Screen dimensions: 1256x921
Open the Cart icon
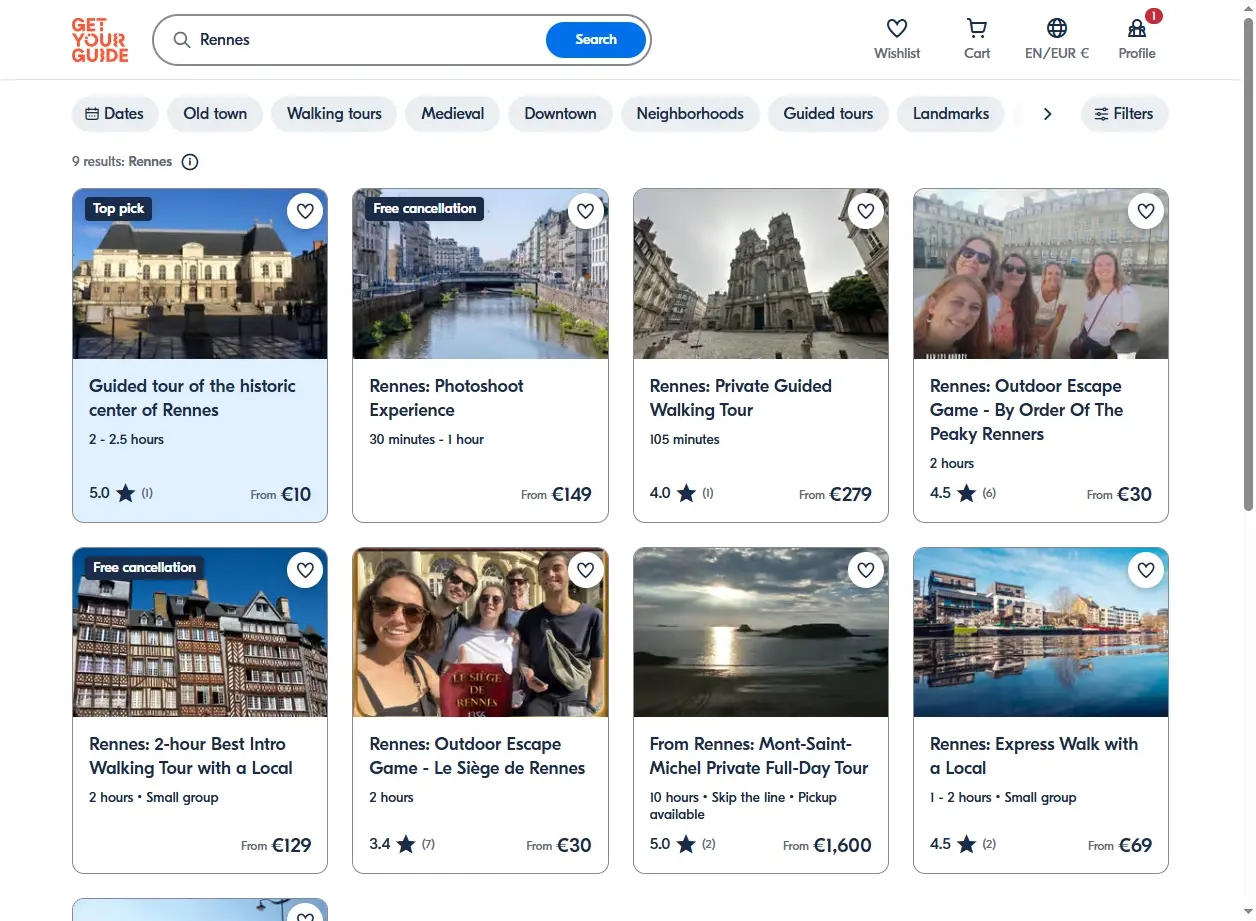coord(977,29)
